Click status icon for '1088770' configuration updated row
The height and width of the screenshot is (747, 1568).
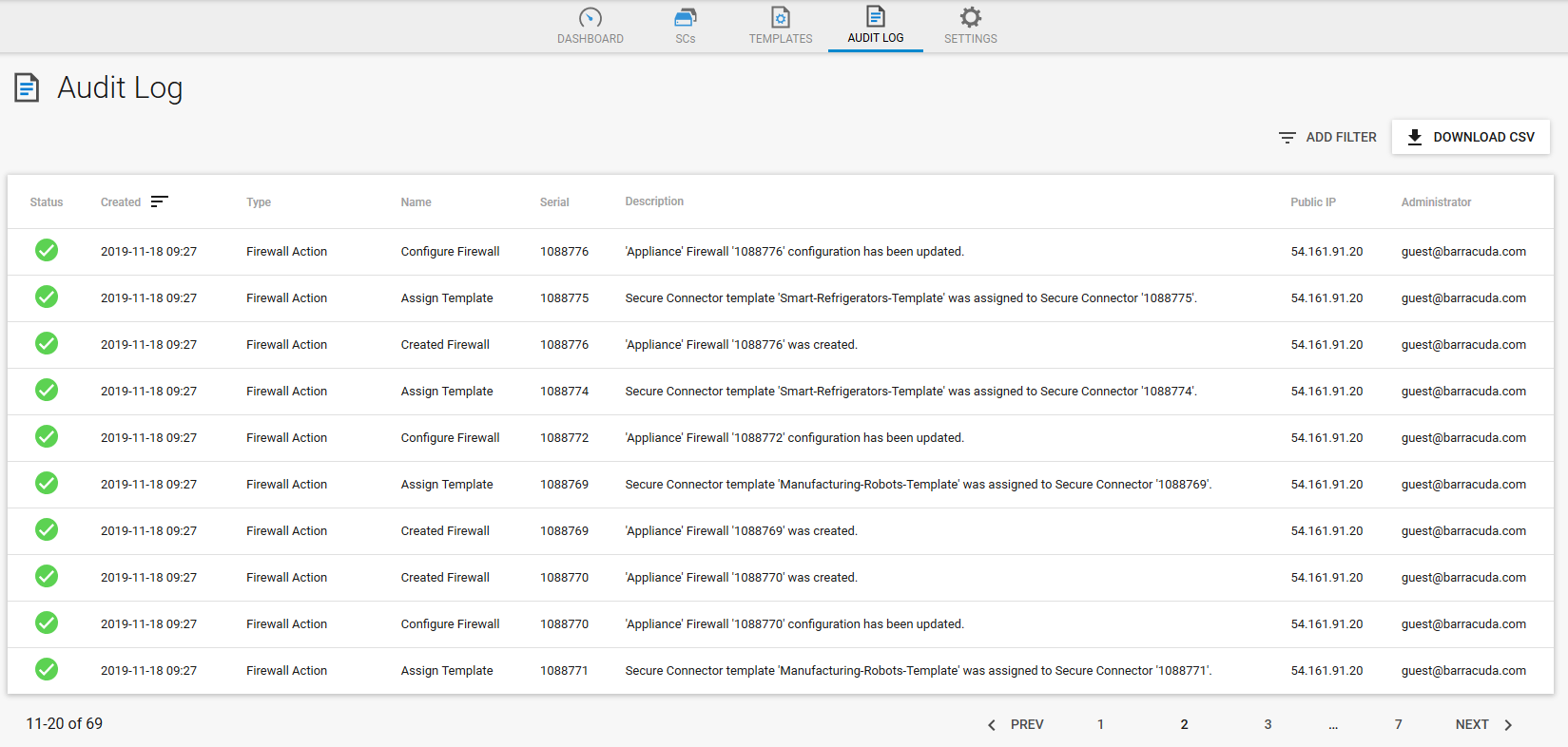tap(47, 623)
